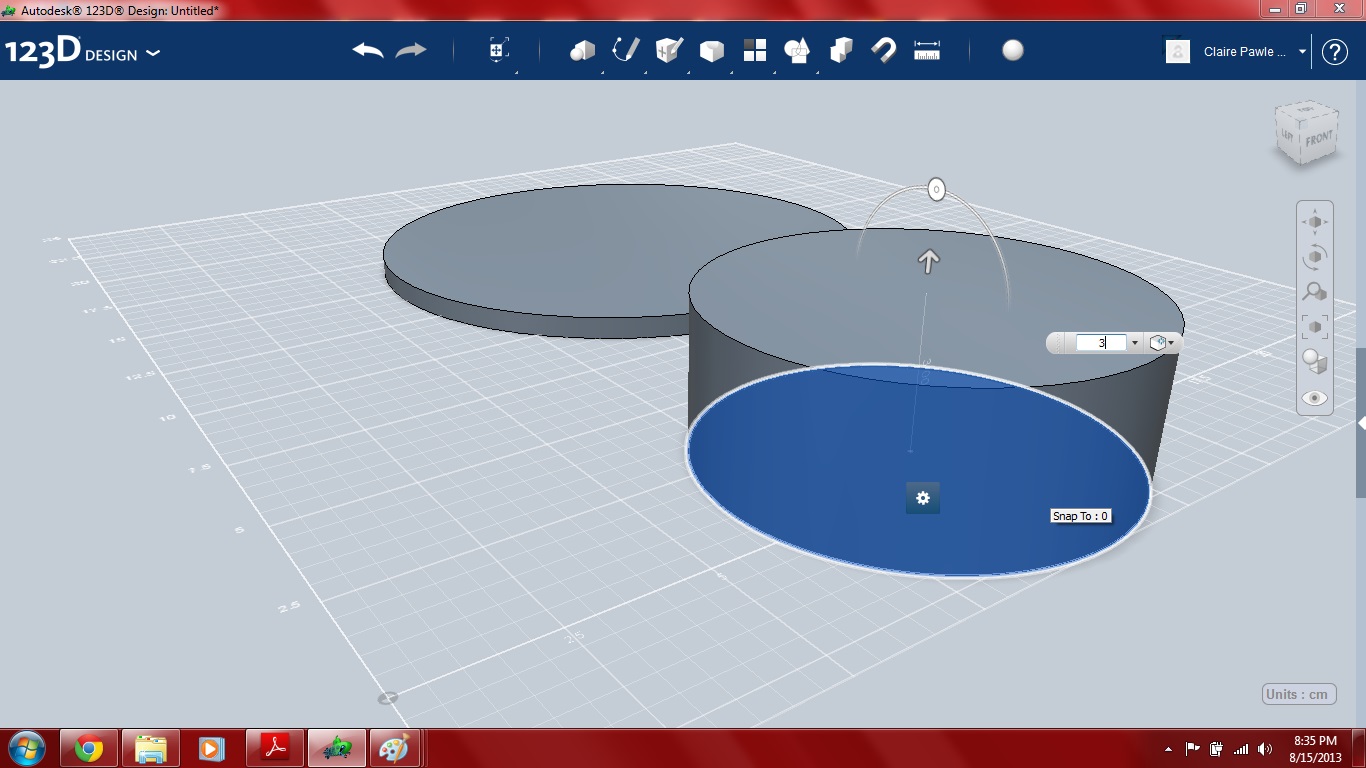Activate the Orbit navigation tool
The height and width of the screenshot is (768, 1366).
tap(1315, 257)
